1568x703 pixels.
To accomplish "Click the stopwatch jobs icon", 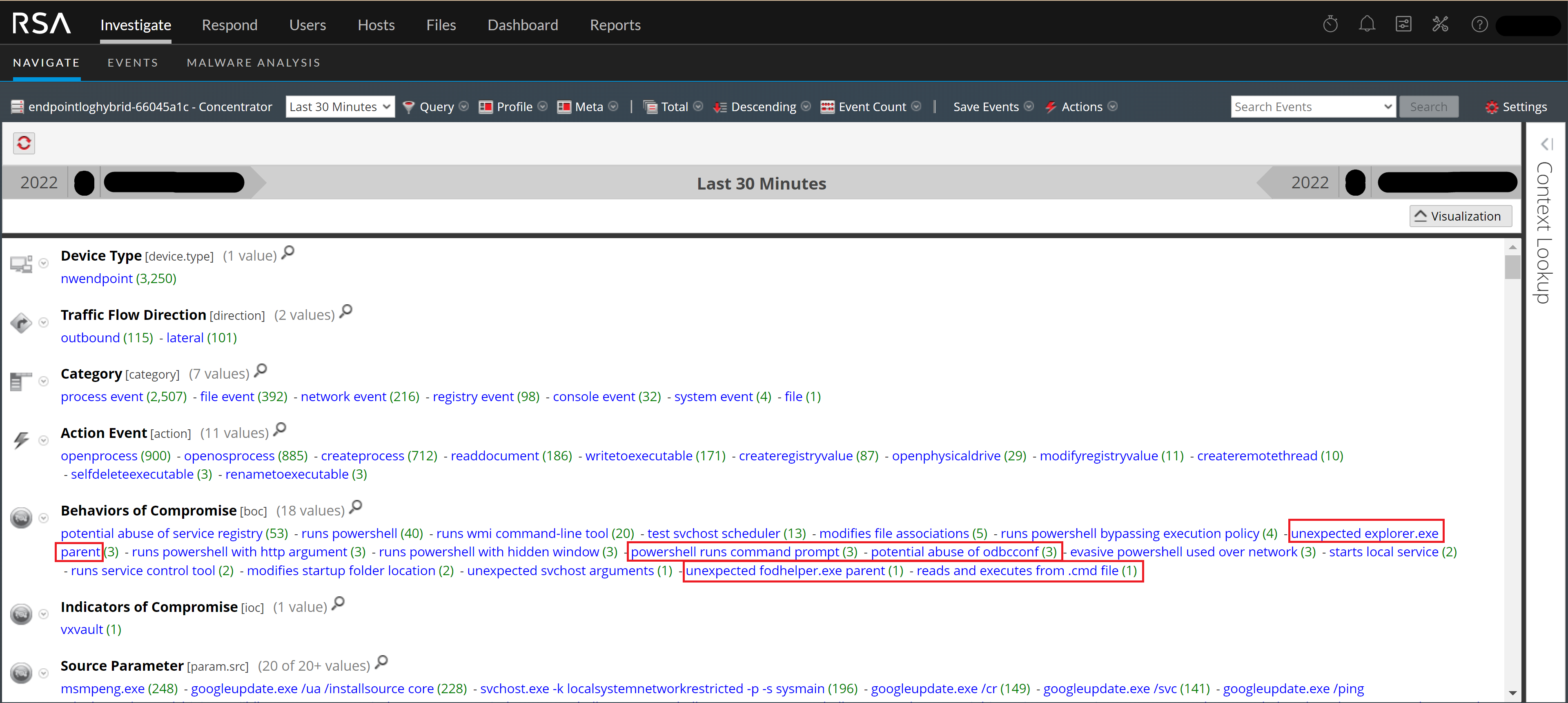I will tap(1330, 25).
